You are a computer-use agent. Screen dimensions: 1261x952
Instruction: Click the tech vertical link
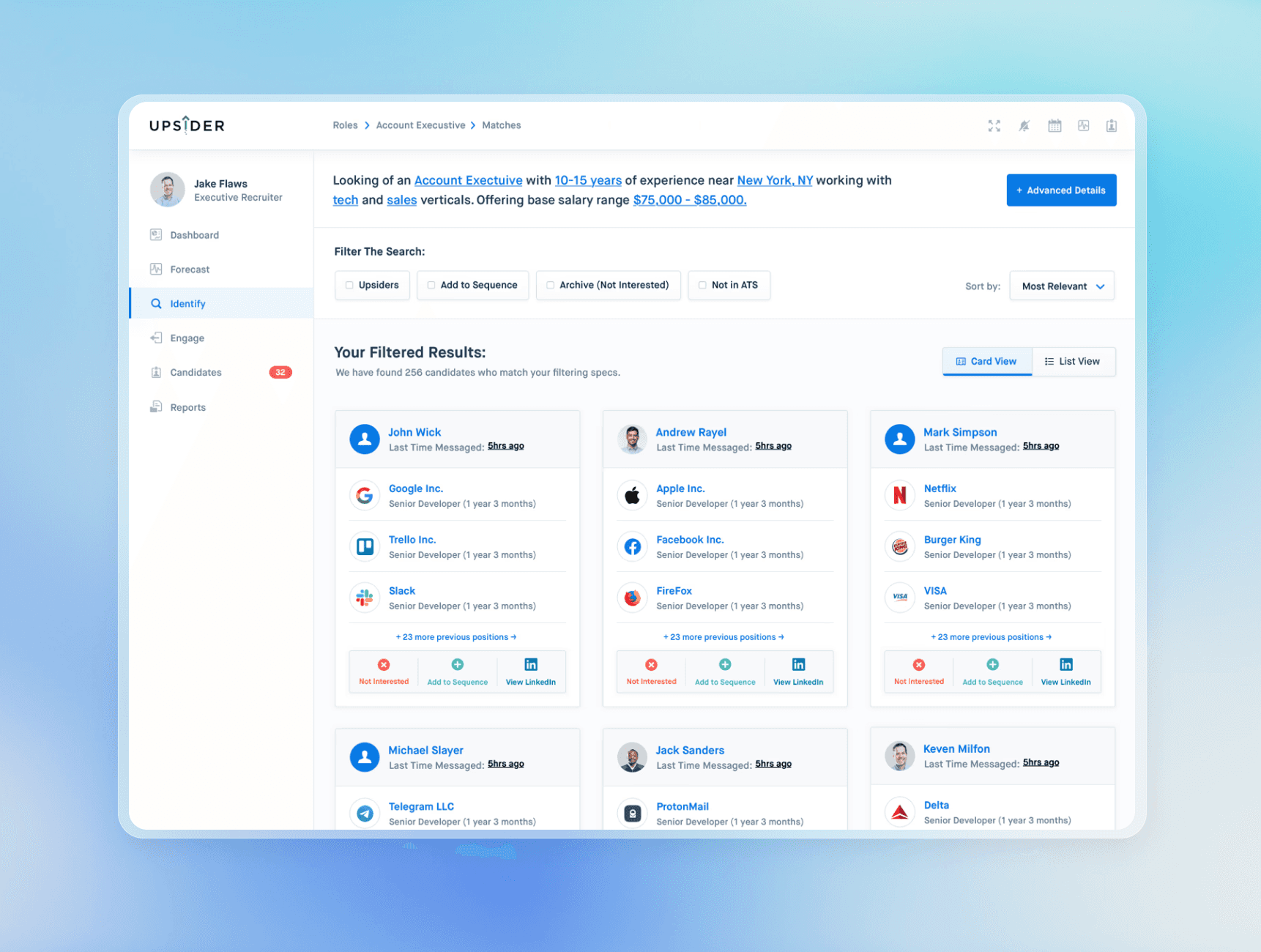(x=346, y=200)
